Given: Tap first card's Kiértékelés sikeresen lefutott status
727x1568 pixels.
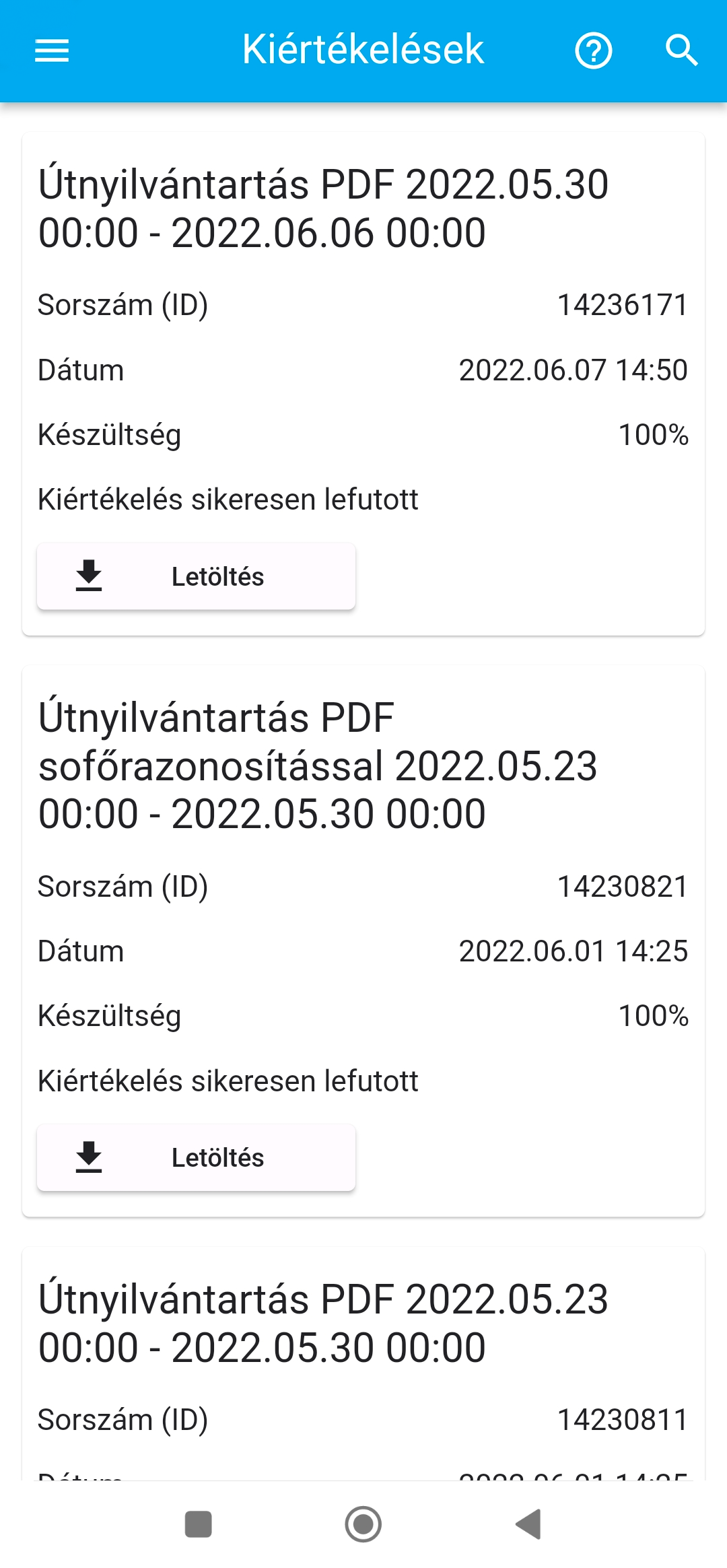Looking at the screenshot, I should pyautogui.click(x=228, y=500).
